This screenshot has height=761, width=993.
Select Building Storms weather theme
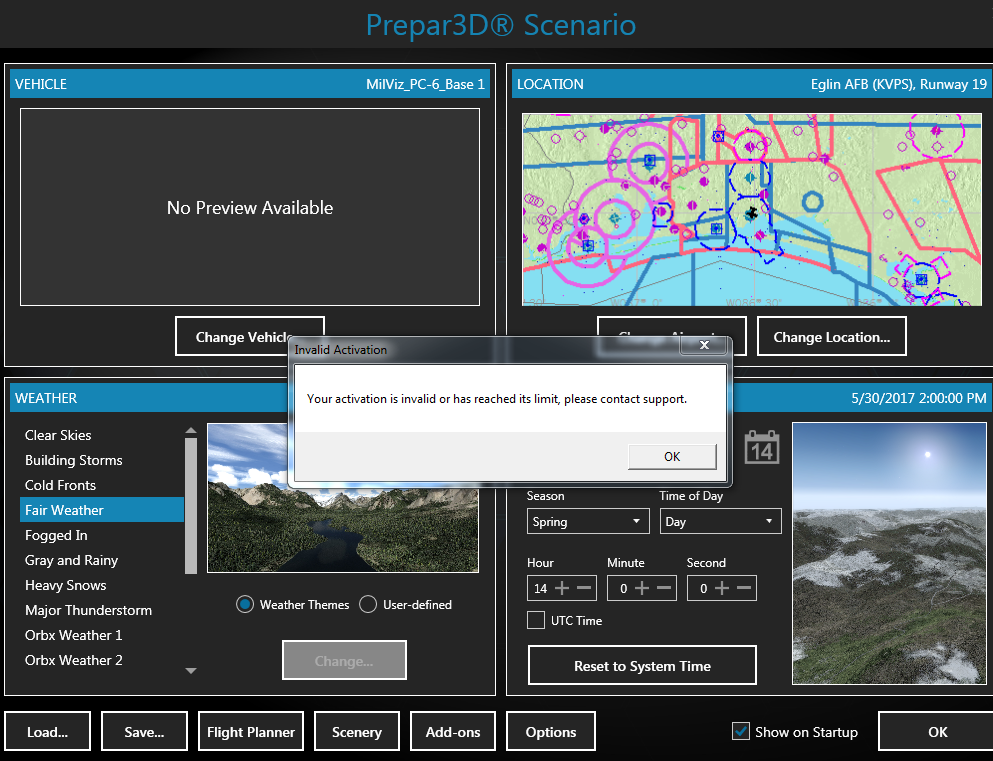tap(102, 460)
